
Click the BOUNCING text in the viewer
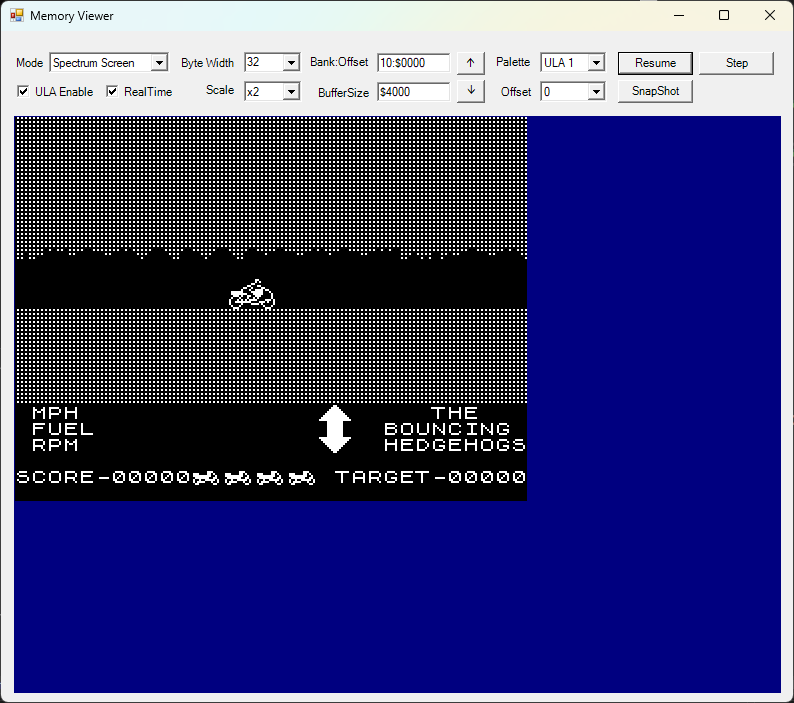click(x=447, y=429)
